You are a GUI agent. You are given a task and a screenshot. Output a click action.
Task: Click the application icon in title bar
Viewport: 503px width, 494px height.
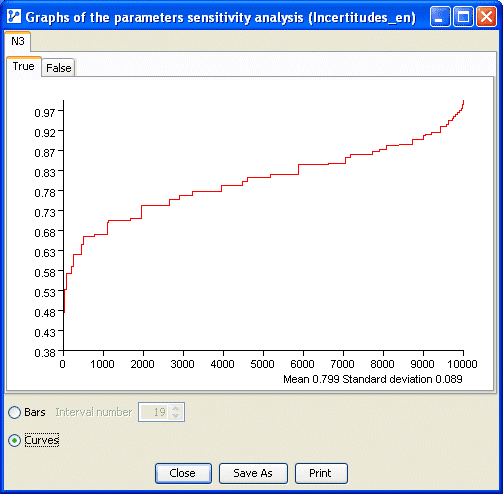tap(14, 17)
